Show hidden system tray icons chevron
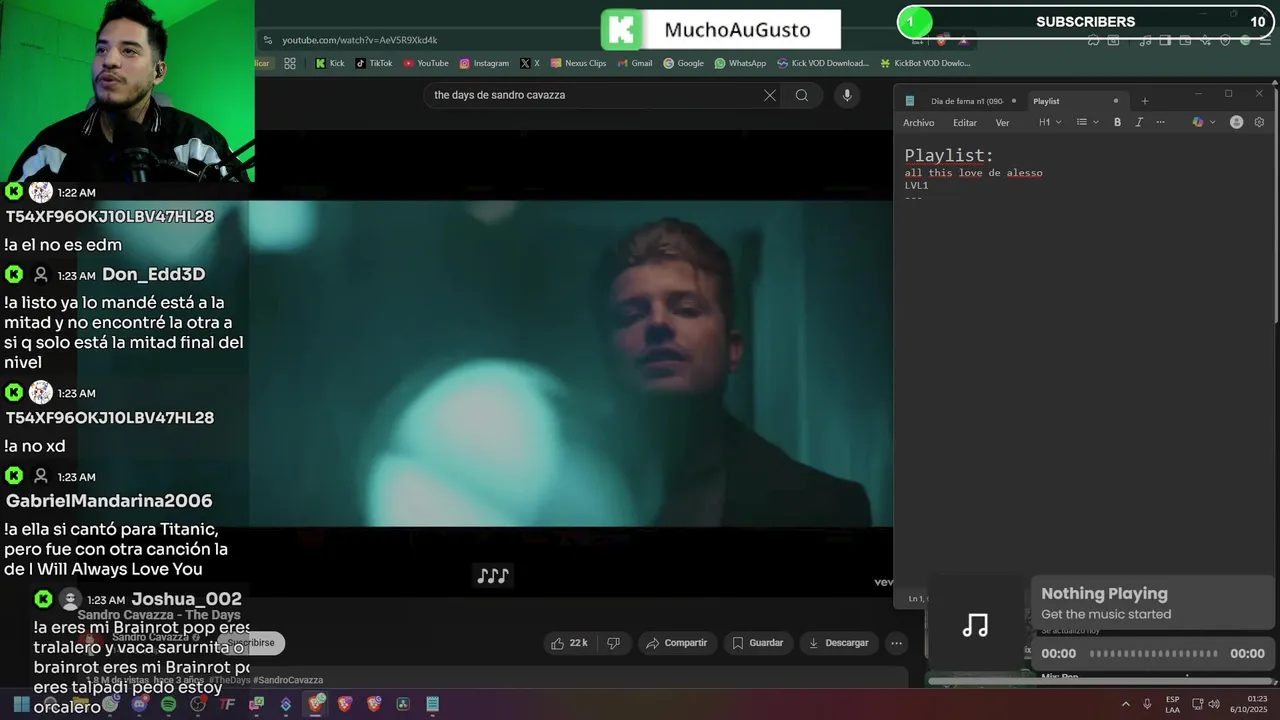 tap(1126, 704)
